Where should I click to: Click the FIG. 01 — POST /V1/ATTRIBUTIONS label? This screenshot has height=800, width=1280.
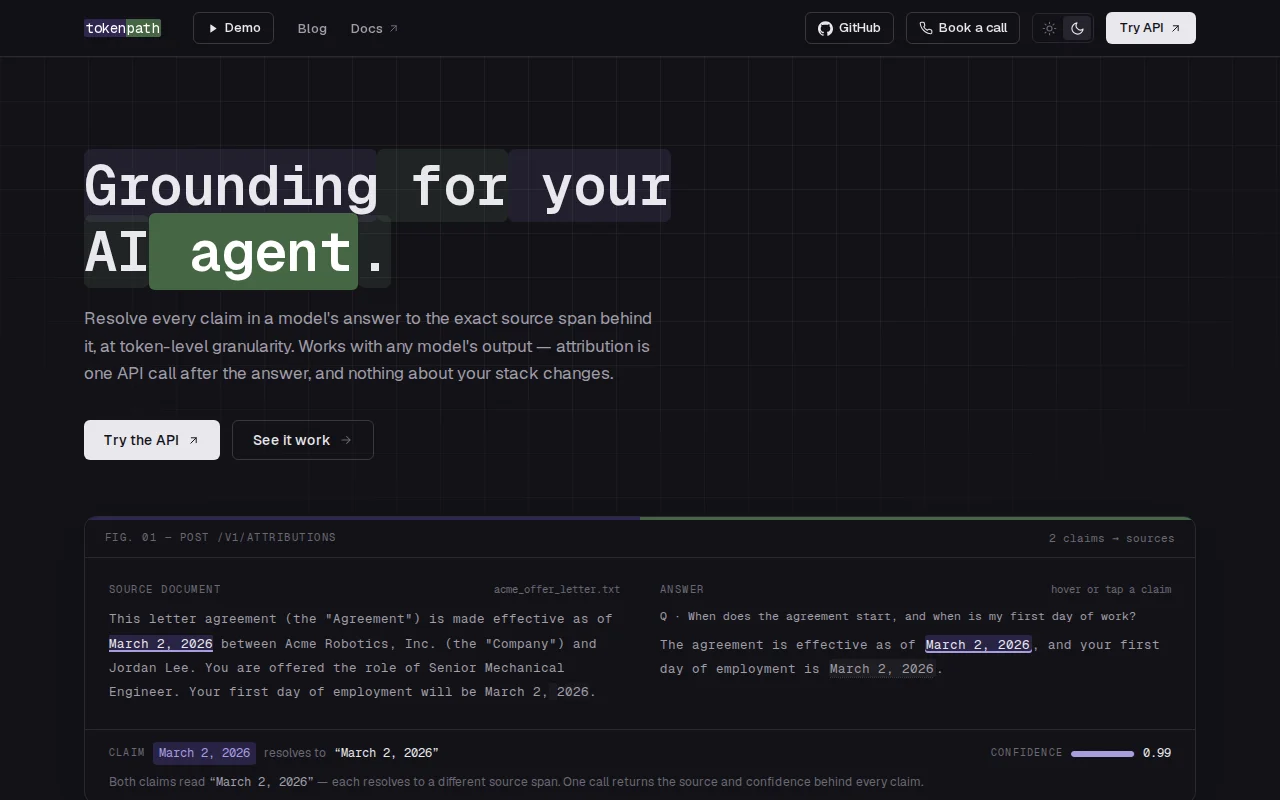coord(220,538)
